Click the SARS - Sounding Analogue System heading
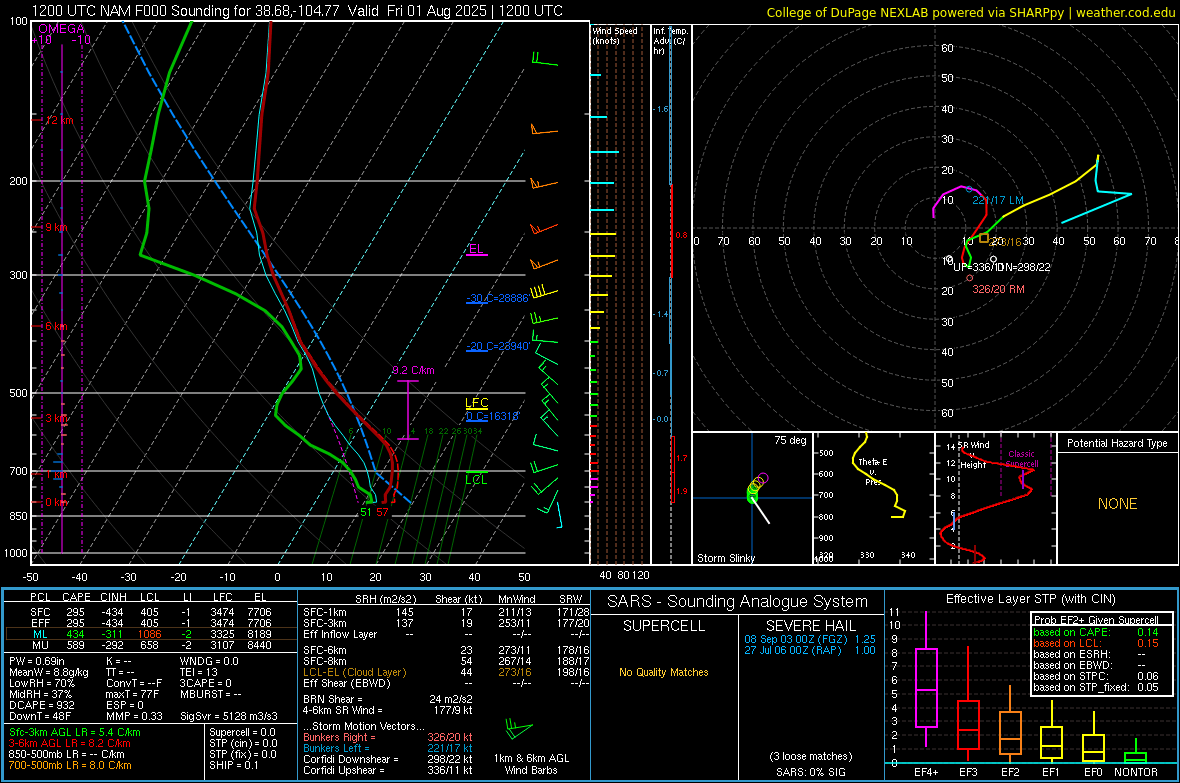The width and height of the screenshot is (1180, 783). (x=738, y=602)
